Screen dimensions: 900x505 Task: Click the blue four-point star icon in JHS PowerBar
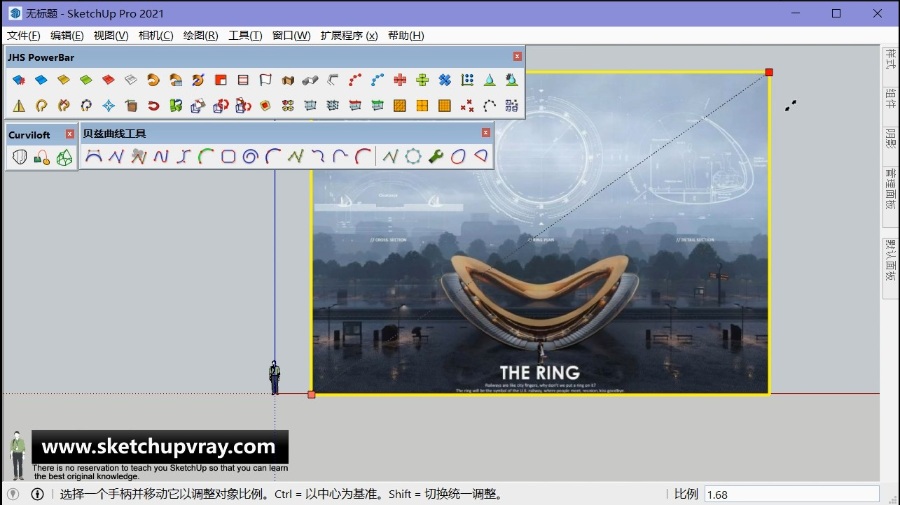click(108, 106)
